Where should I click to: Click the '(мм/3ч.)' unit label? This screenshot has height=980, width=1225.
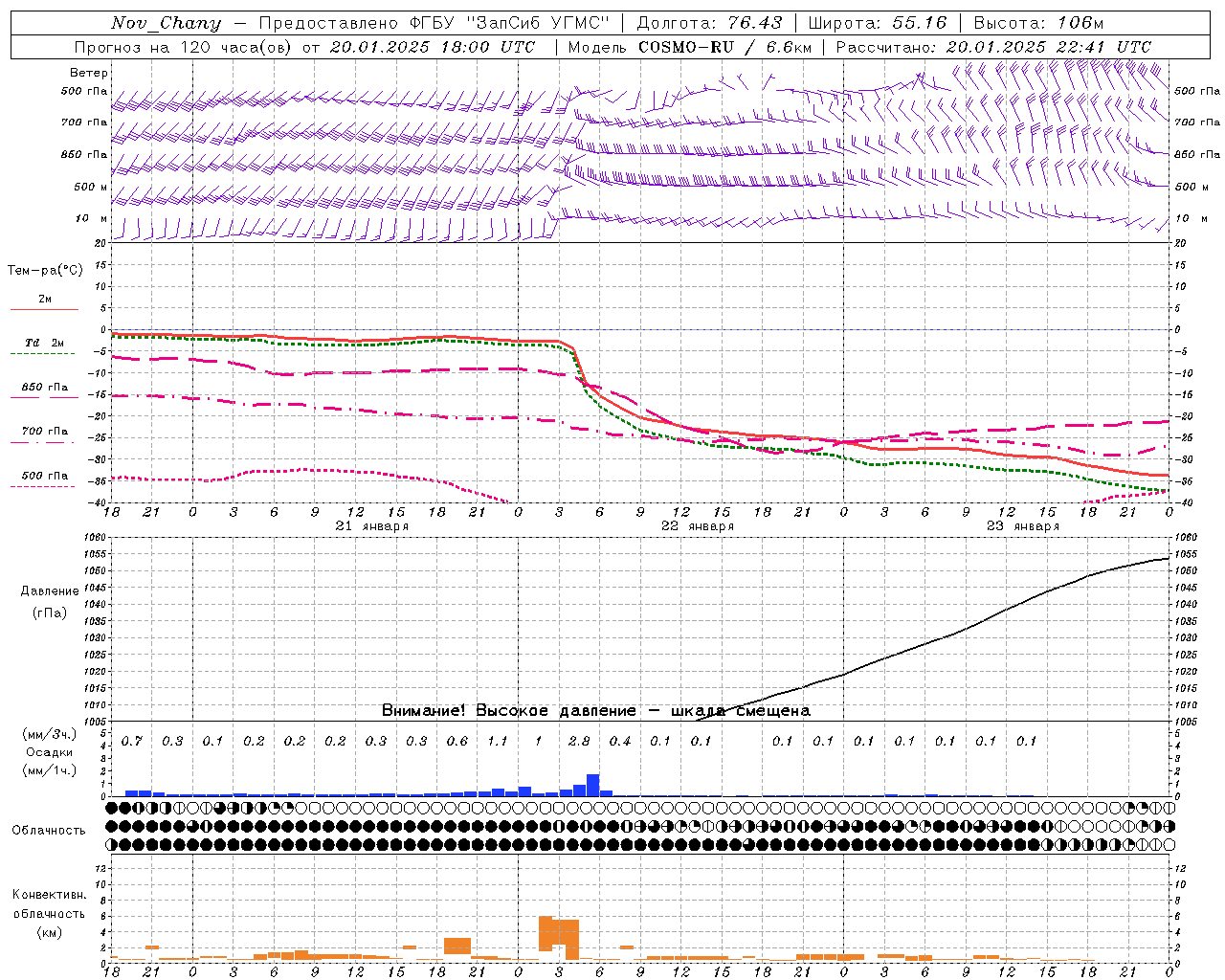(x=49, y=734)
